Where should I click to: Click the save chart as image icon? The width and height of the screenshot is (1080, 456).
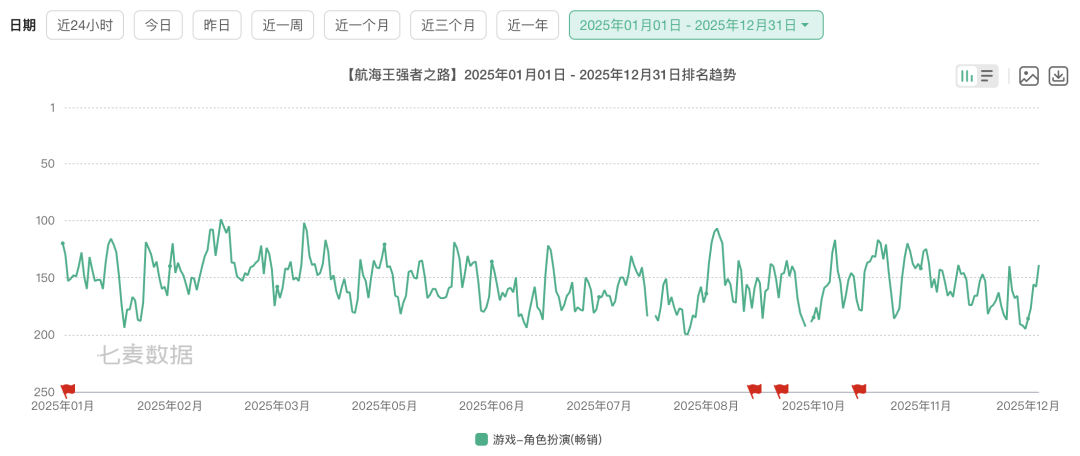pyautogui.click(x=1028, y=76)
